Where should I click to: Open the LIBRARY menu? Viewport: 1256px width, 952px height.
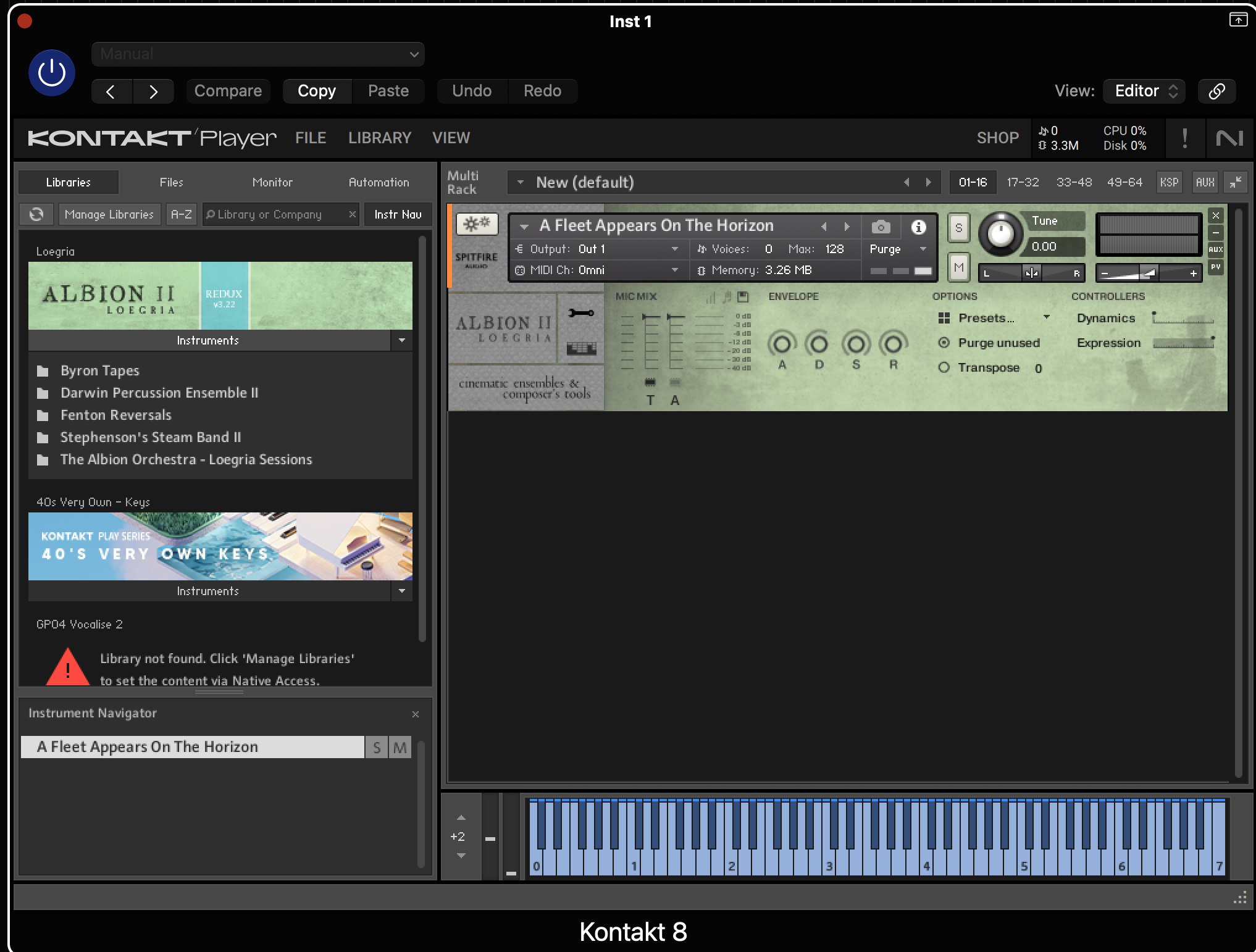click(x=380, y=138)
